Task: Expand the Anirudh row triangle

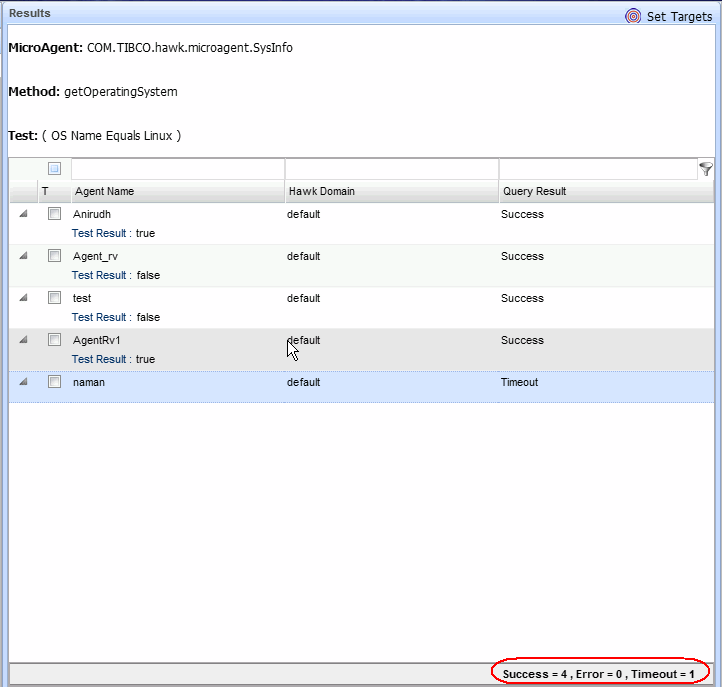Action: pos(23,214)
